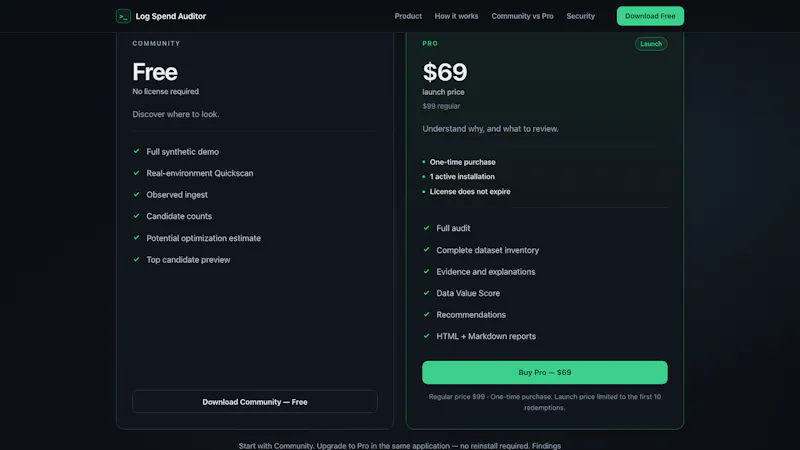Image resolution: width=800 pixels, height=450 pixels.
Task: Click the '$99 regular' price text
Action: [441, 106]
